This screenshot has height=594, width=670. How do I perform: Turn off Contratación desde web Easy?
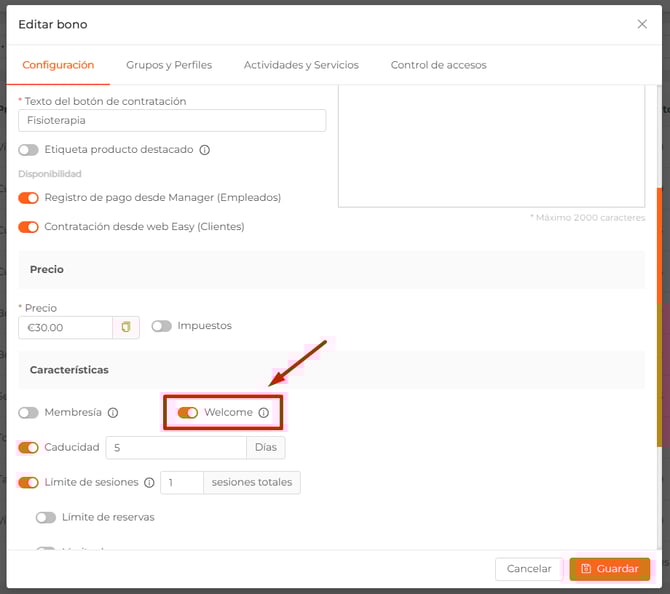click(x=28, y=227)
